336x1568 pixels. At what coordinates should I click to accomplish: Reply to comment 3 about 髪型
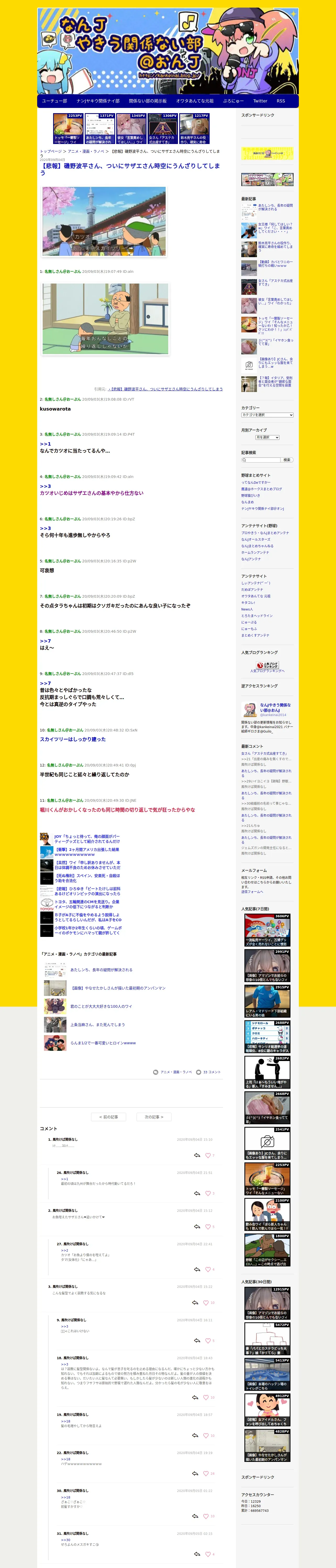195,1302
